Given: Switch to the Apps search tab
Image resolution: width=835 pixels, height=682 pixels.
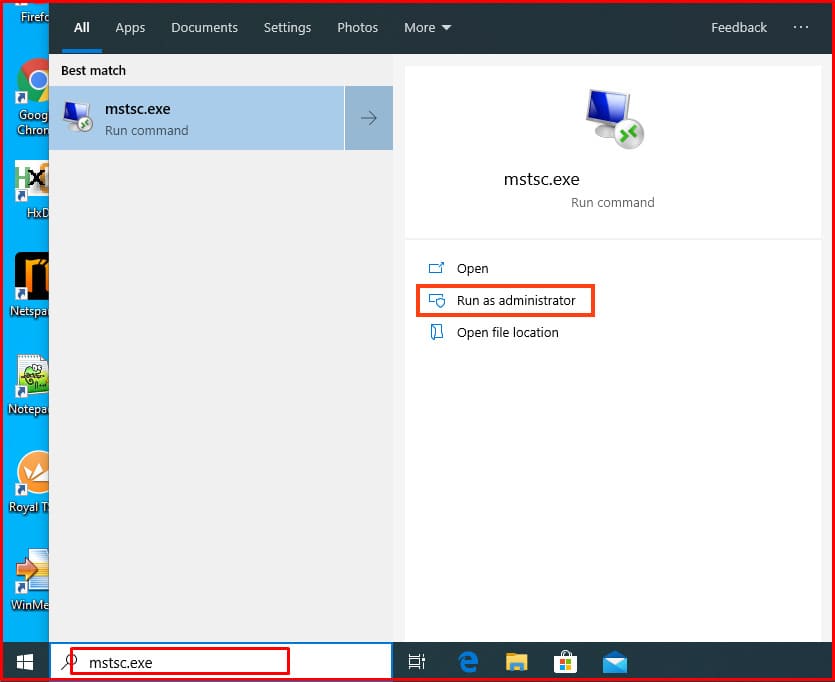Looking at the screenshot, I should tap(130, 28).
